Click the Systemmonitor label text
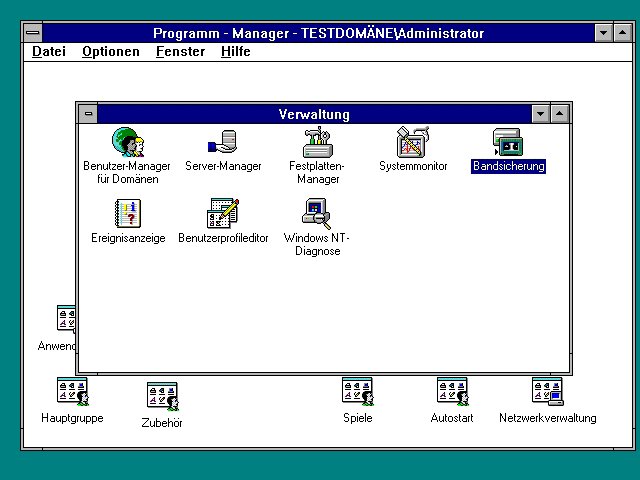 [413, 166]
